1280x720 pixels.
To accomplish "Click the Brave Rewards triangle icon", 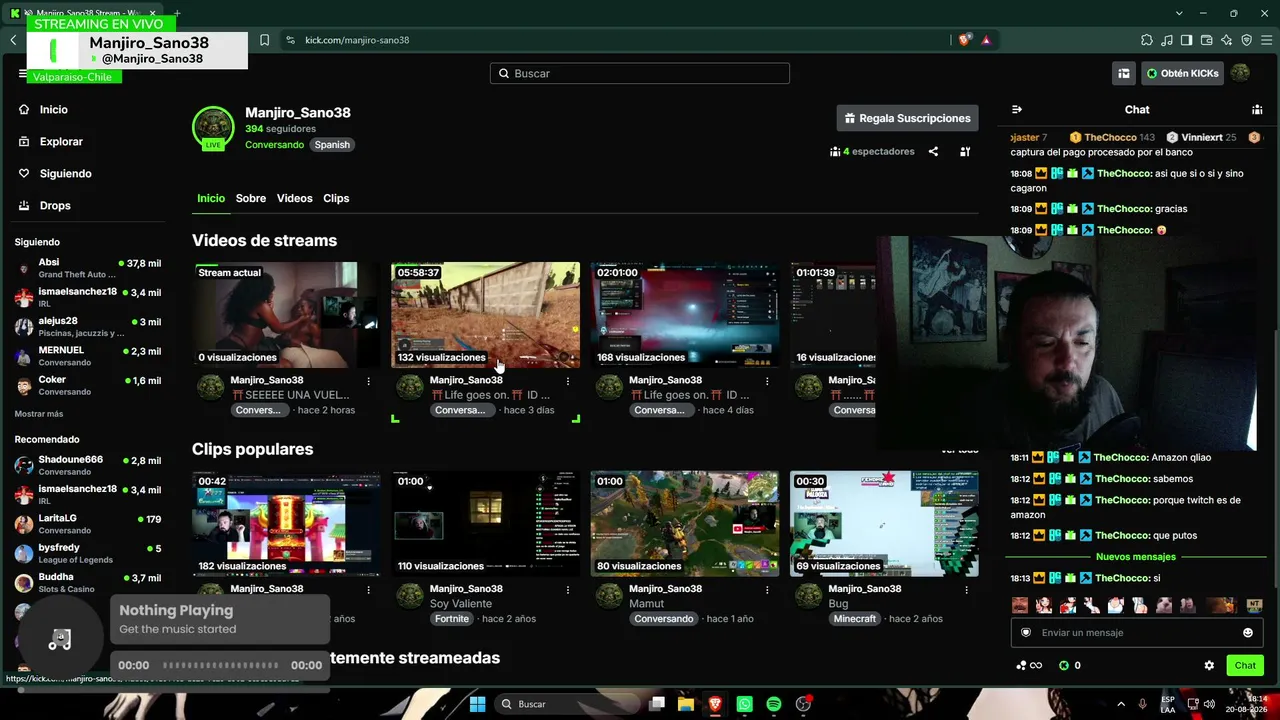I will click(x=986, y=40).
